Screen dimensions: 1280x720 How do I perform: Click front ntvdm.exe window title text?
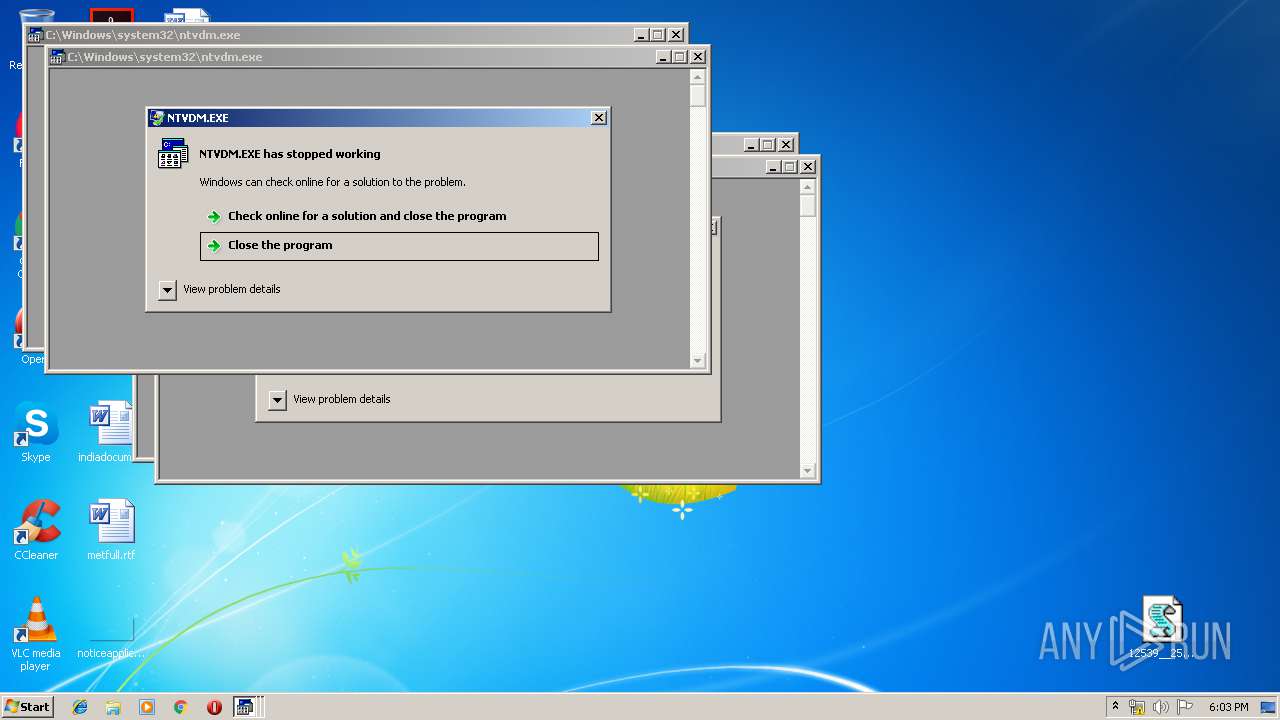164,57
